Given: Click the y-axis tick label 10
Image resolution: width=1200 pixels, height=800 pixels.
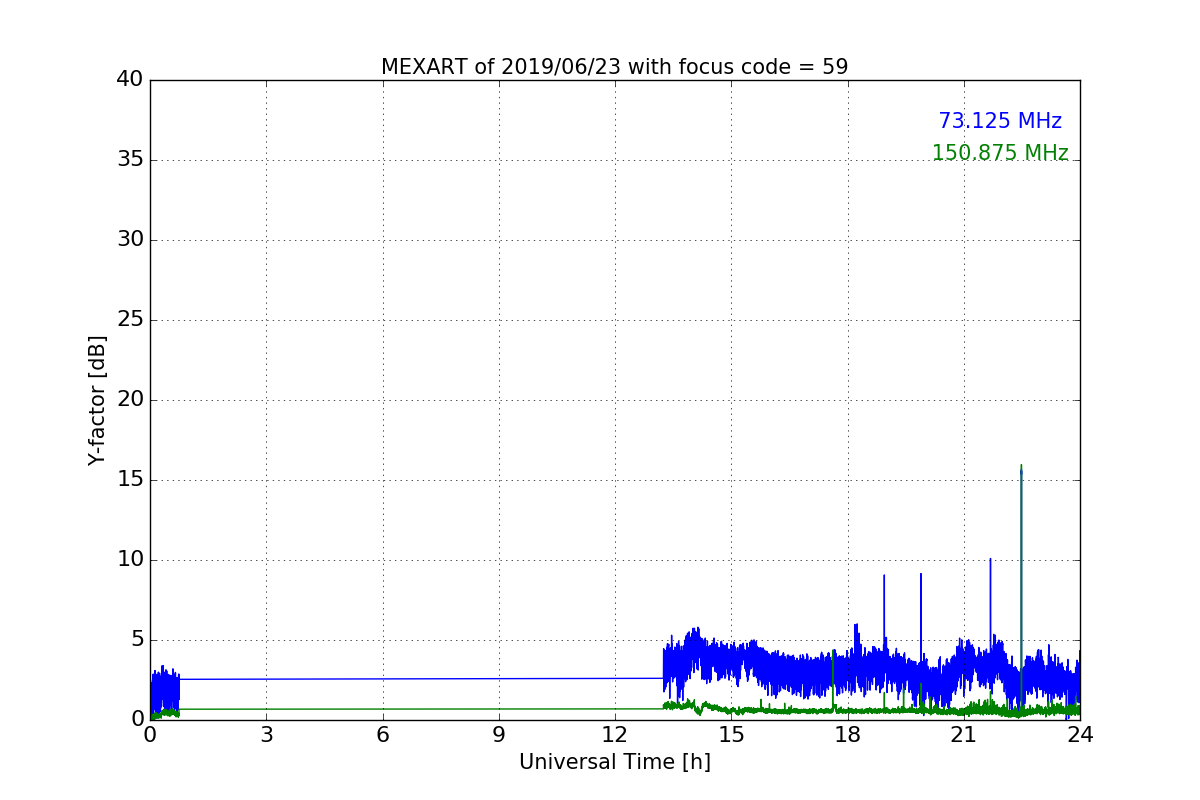Looking at the screenshot, I should [x=130, y=560].
